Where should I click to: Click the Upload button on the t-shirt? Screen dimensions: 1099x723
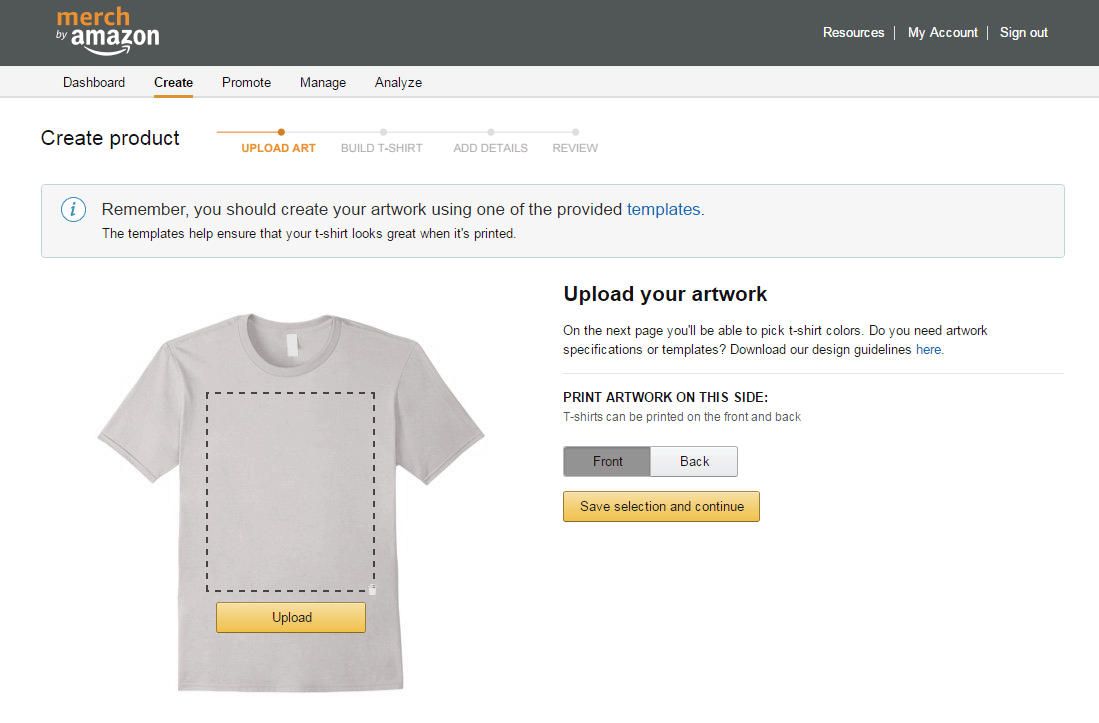tap(291, 618)
